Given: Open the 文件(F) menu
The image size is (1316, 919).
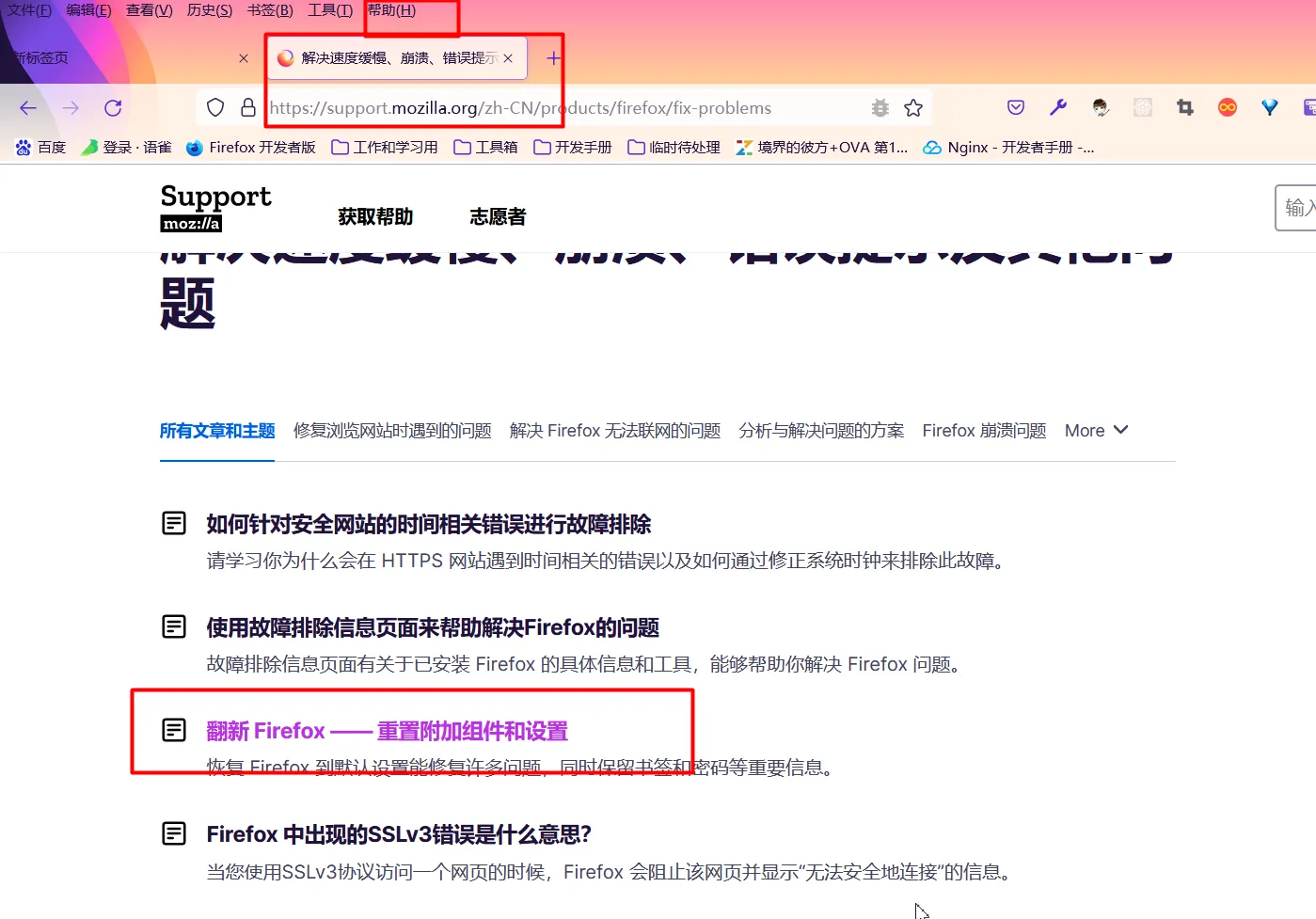Looking at the screenshot, I should click(29, 10).
